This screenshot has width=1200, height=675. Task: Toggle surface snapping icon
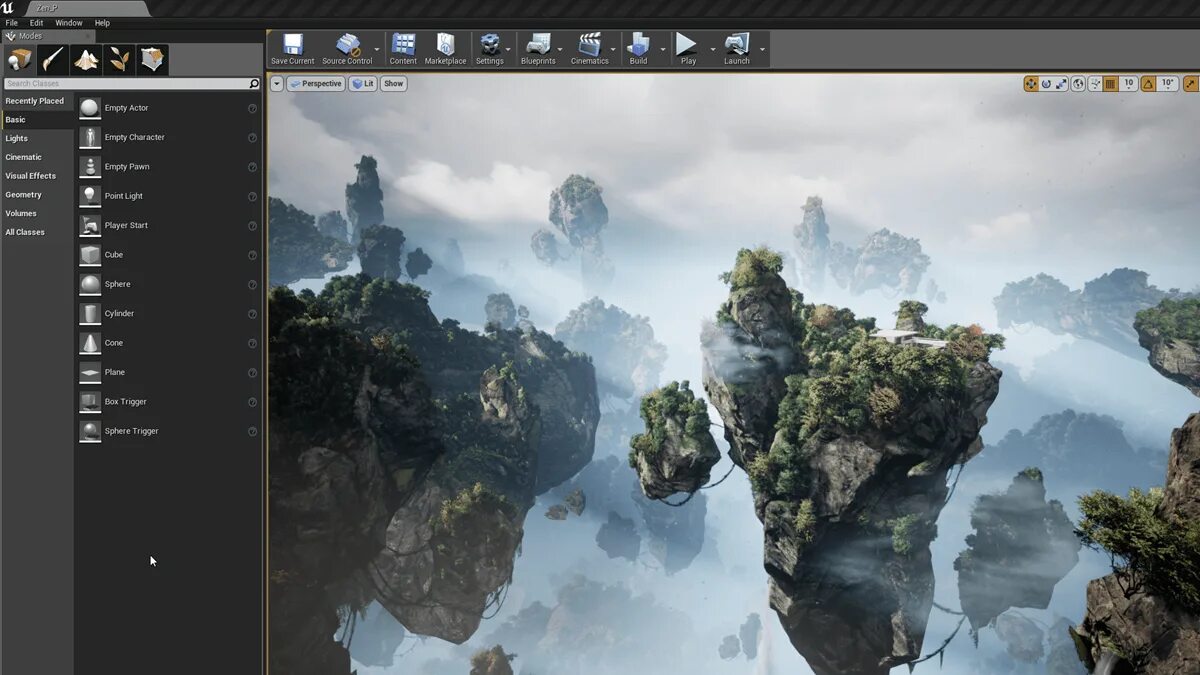pos(1096,84)
